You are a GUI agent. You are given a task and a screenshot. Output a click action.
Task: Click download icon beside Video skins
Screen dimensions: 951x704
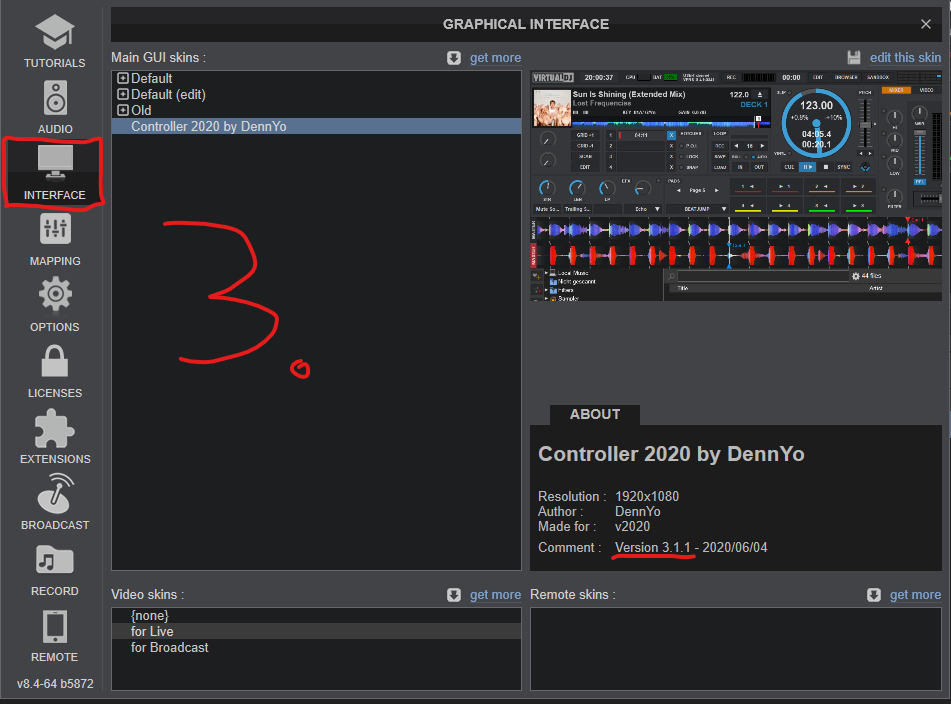pyautogui.click(x=454, y=595)
